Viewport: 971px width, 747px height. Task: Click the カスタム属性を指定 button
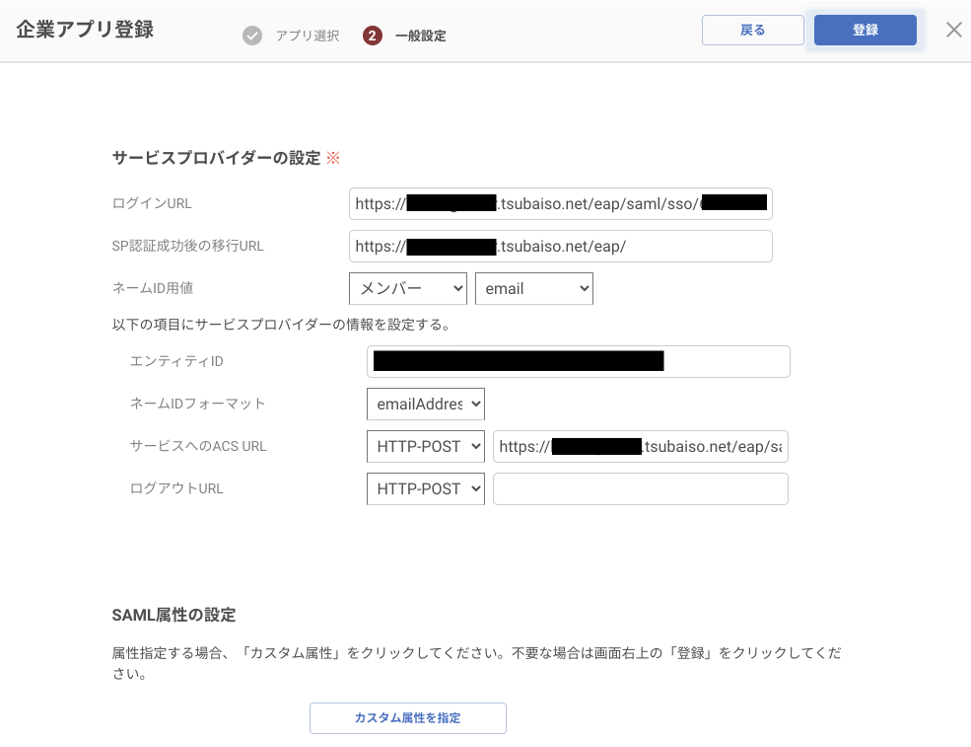tap(407, 718)
